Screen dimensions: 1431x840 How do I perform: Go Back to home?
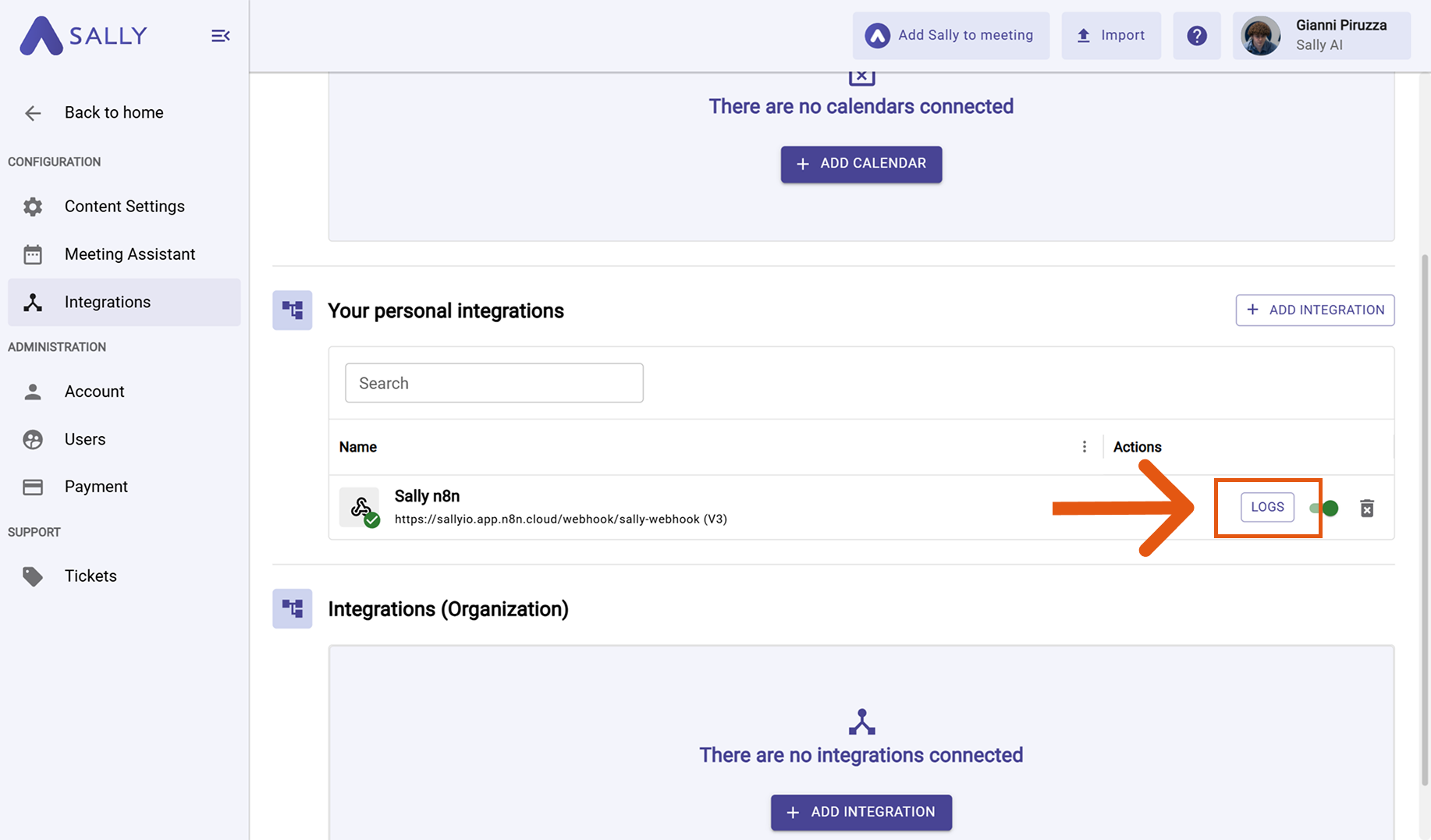(x=124, y=113)
